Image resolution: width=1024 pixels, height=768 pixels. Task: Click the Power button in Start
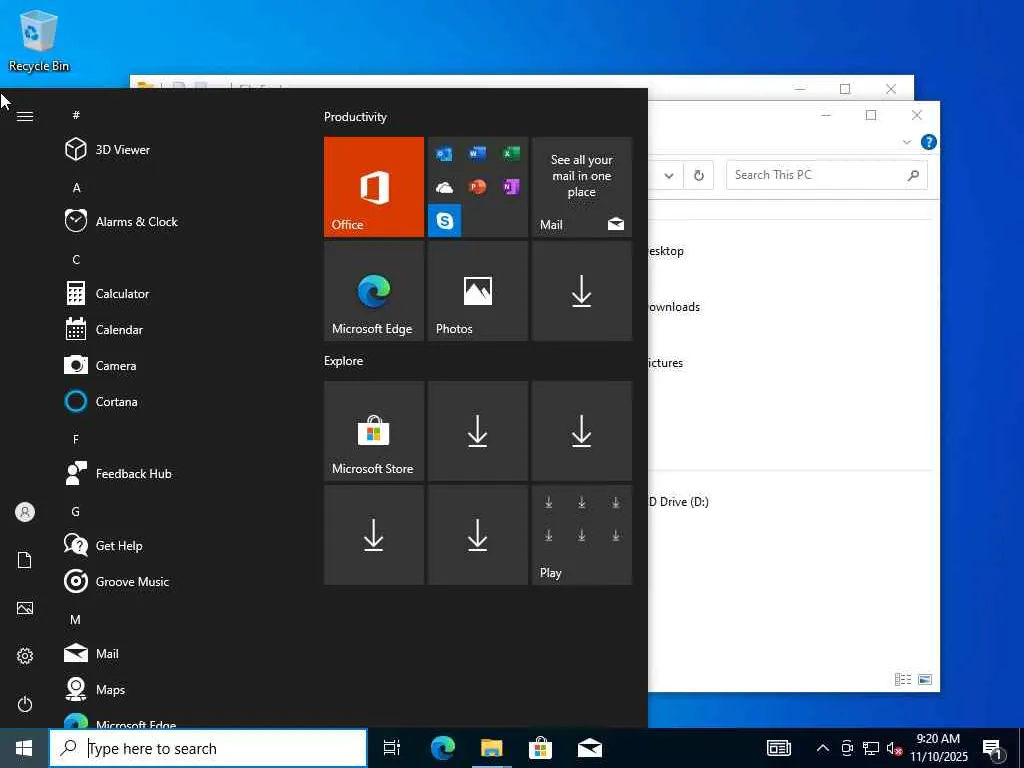[x=25, y=704]
